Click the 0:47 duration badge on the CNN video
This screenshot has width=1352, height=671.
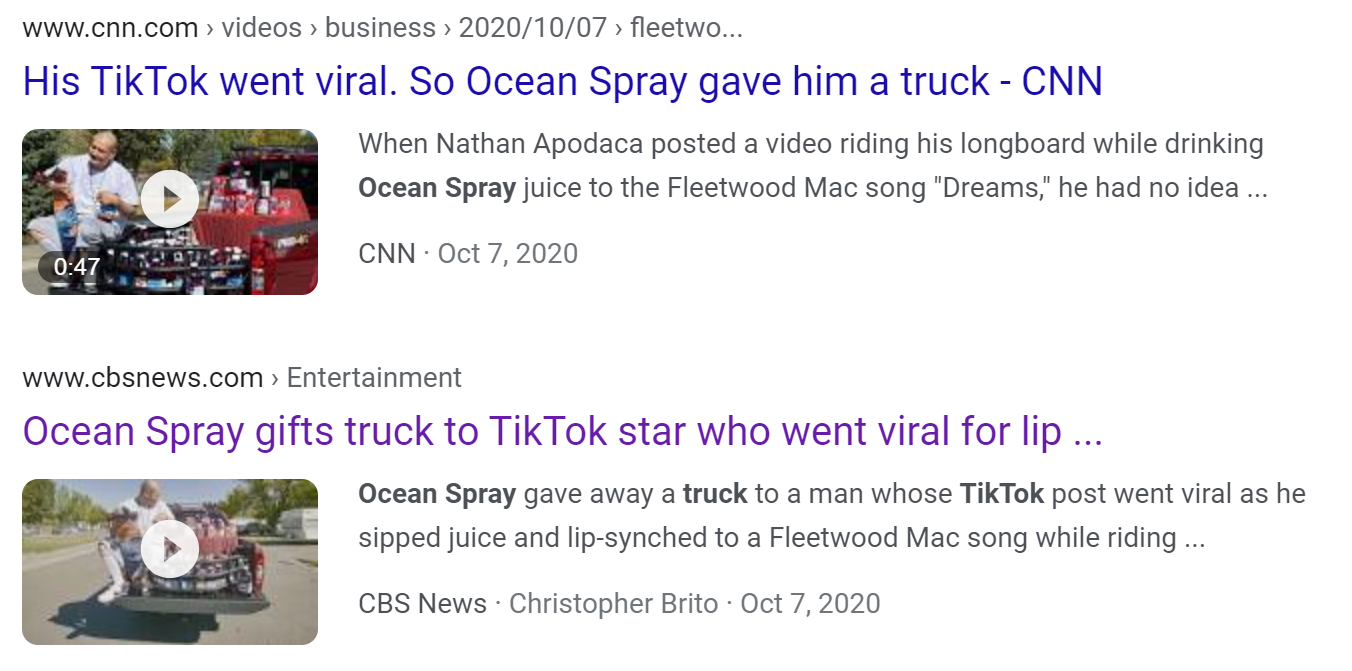pos(77,267)
